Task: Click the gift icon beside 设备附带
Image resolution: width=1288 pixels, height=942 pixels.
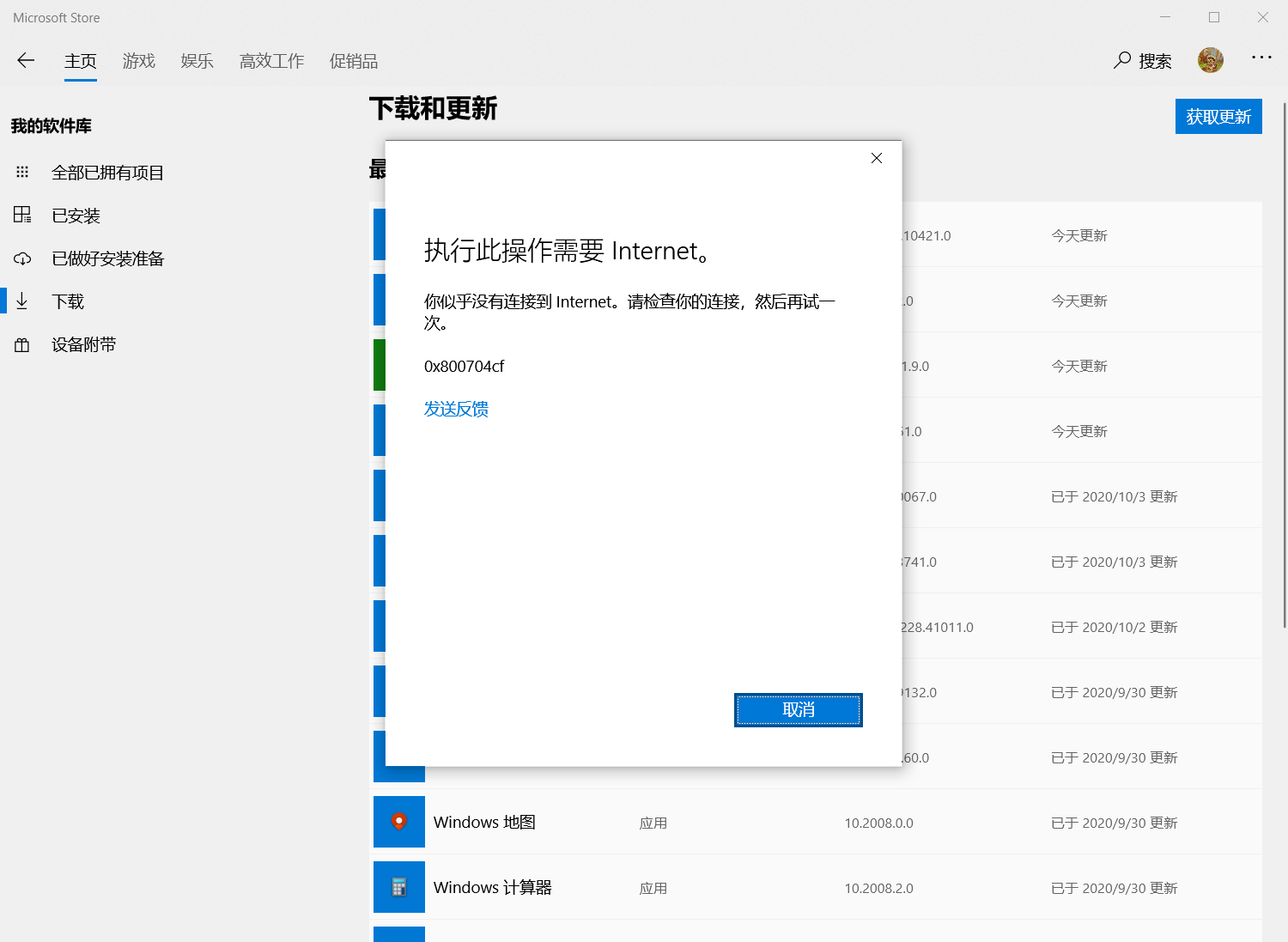Action: pyautogui.click(x=22, y=344)
